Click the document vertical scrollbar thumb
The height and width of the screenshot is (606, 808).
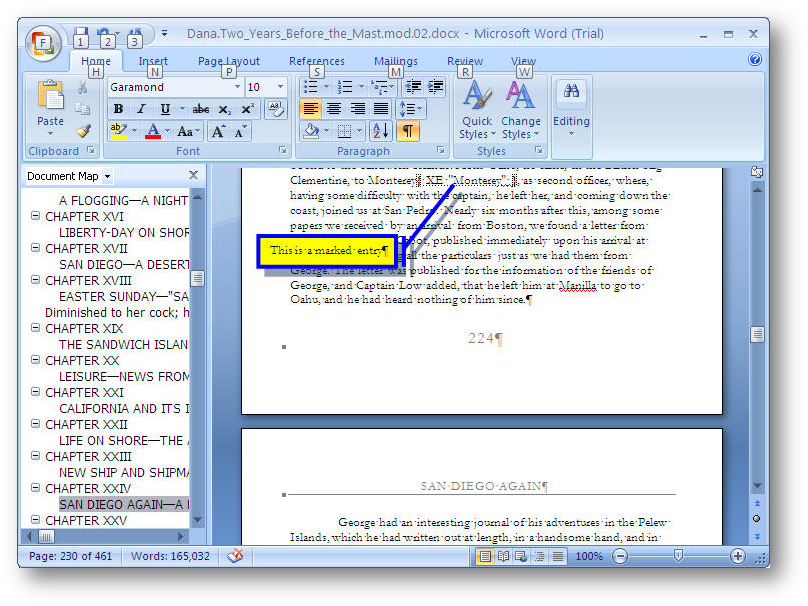(758, 334)
